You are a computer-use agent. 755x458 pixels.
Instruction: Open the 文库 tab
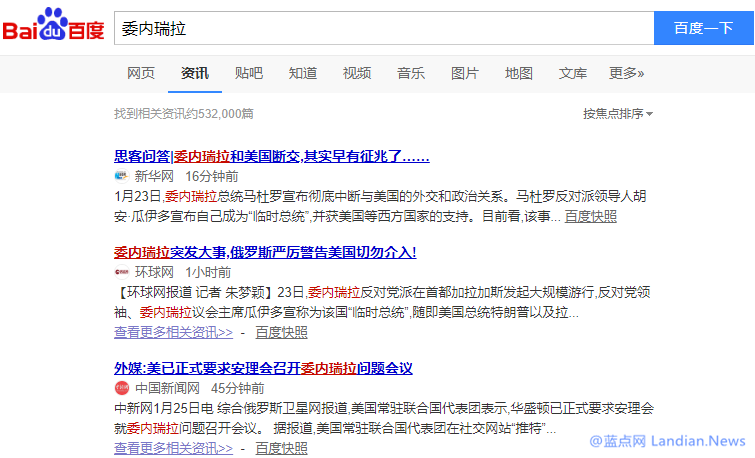coord(573,73)
